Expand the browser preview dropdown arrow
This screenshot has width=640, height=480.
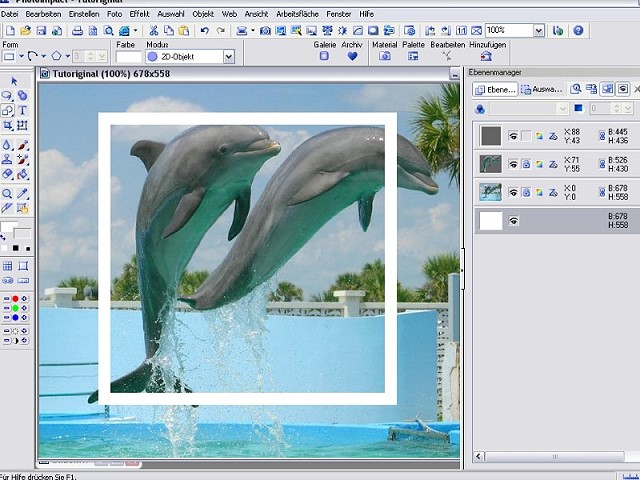[x=136, y=31]
